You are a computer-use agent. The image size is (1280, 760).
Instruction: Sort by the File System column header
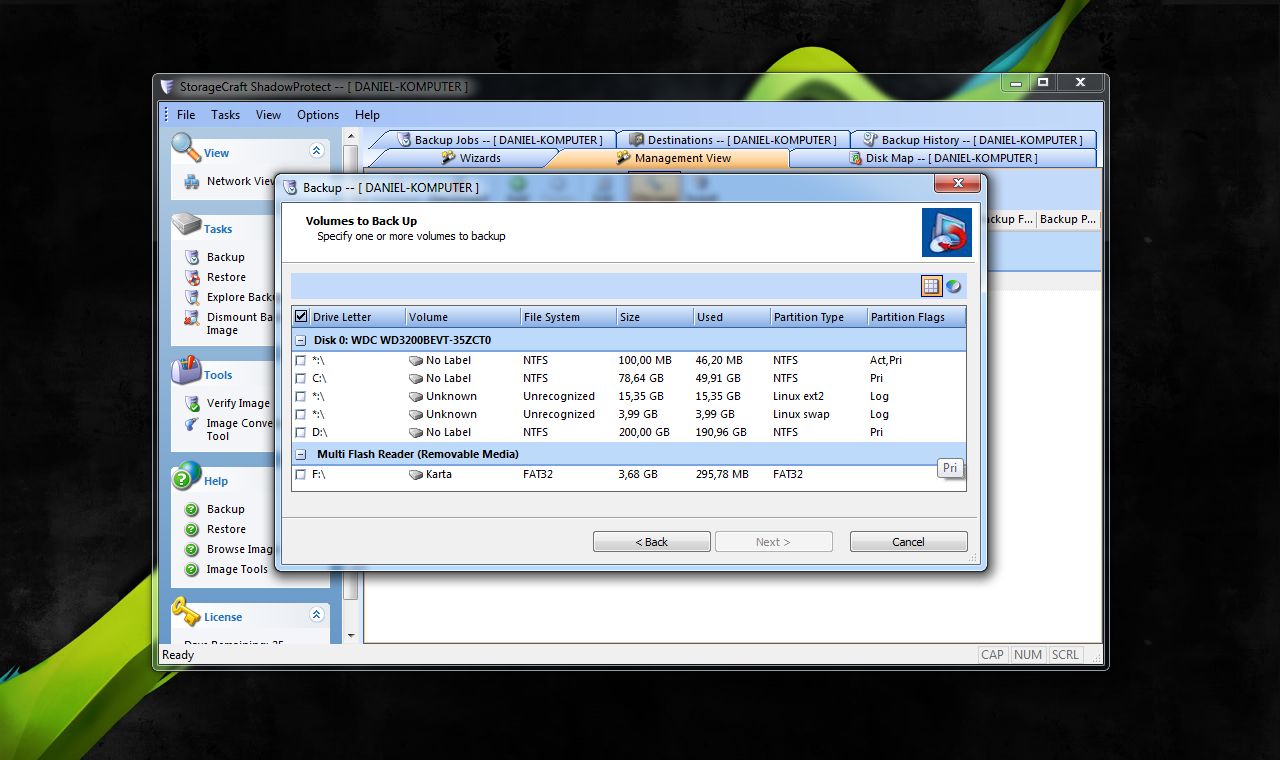[x=567, y=317]
